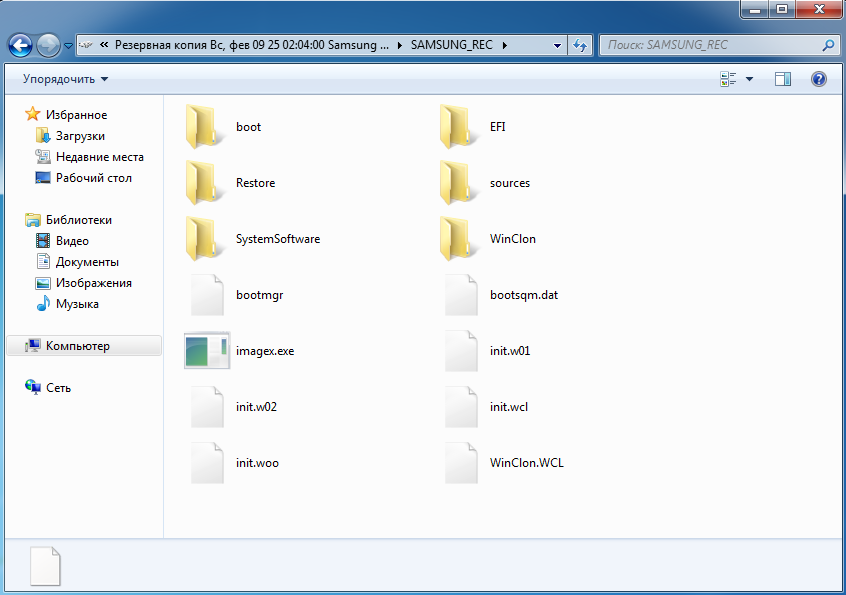846x595 pixels.
Task: Select the WinClon folder icon
Action: 459,238
